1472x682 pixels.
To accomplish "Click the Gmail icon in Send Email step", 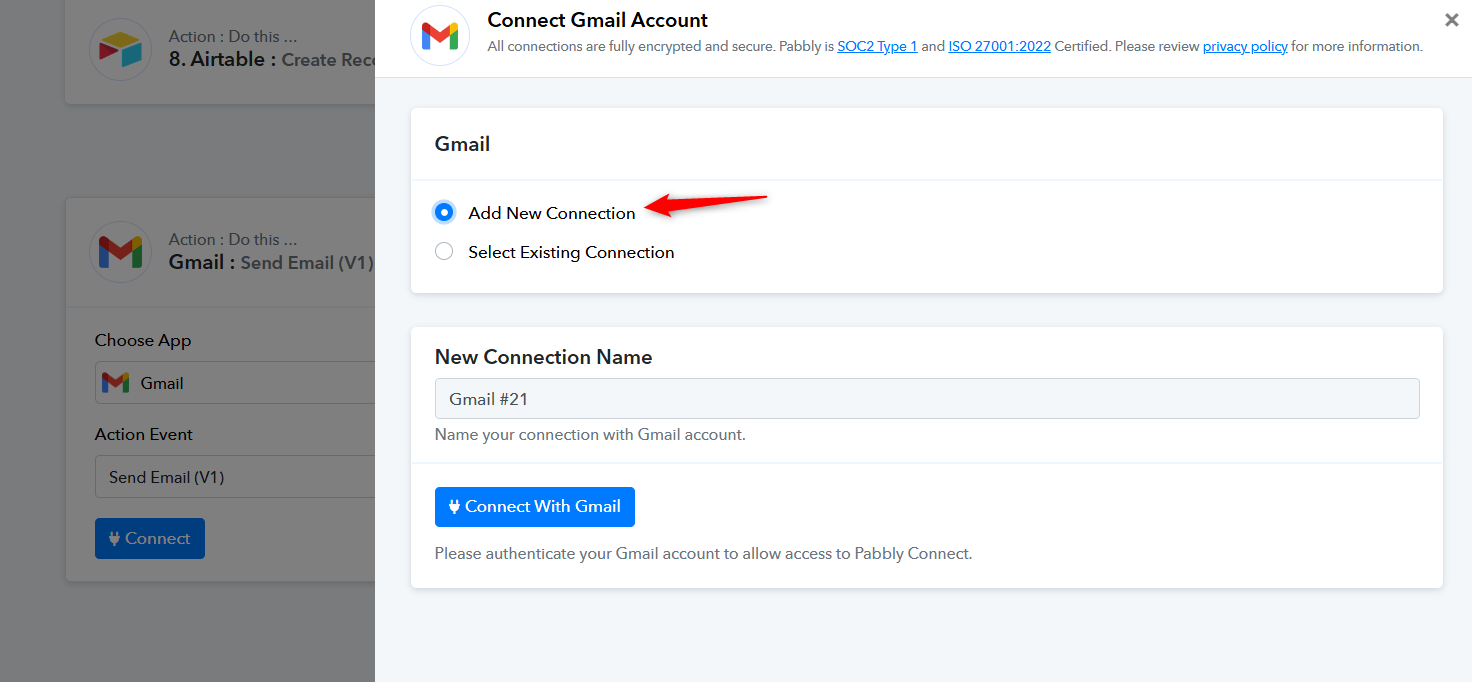I will (x=120, y=251).
